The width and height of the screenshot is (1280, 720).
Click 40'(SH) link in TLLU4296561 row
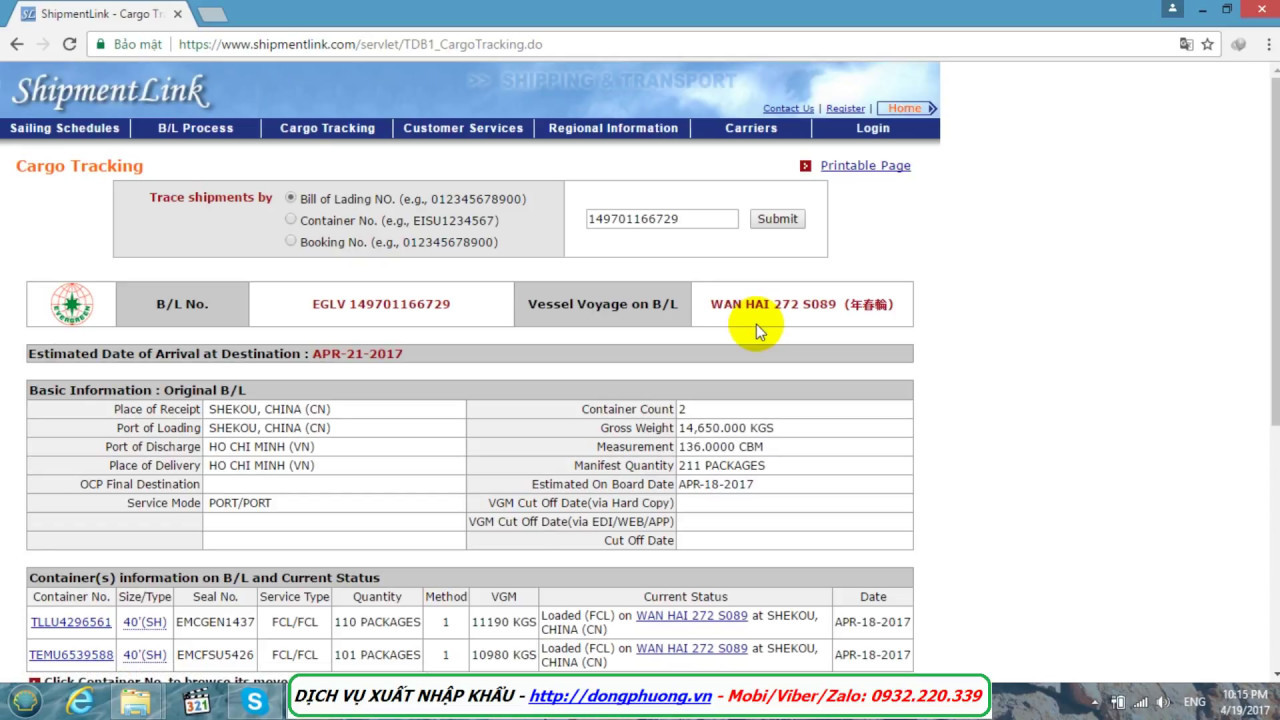coord(145,622)
